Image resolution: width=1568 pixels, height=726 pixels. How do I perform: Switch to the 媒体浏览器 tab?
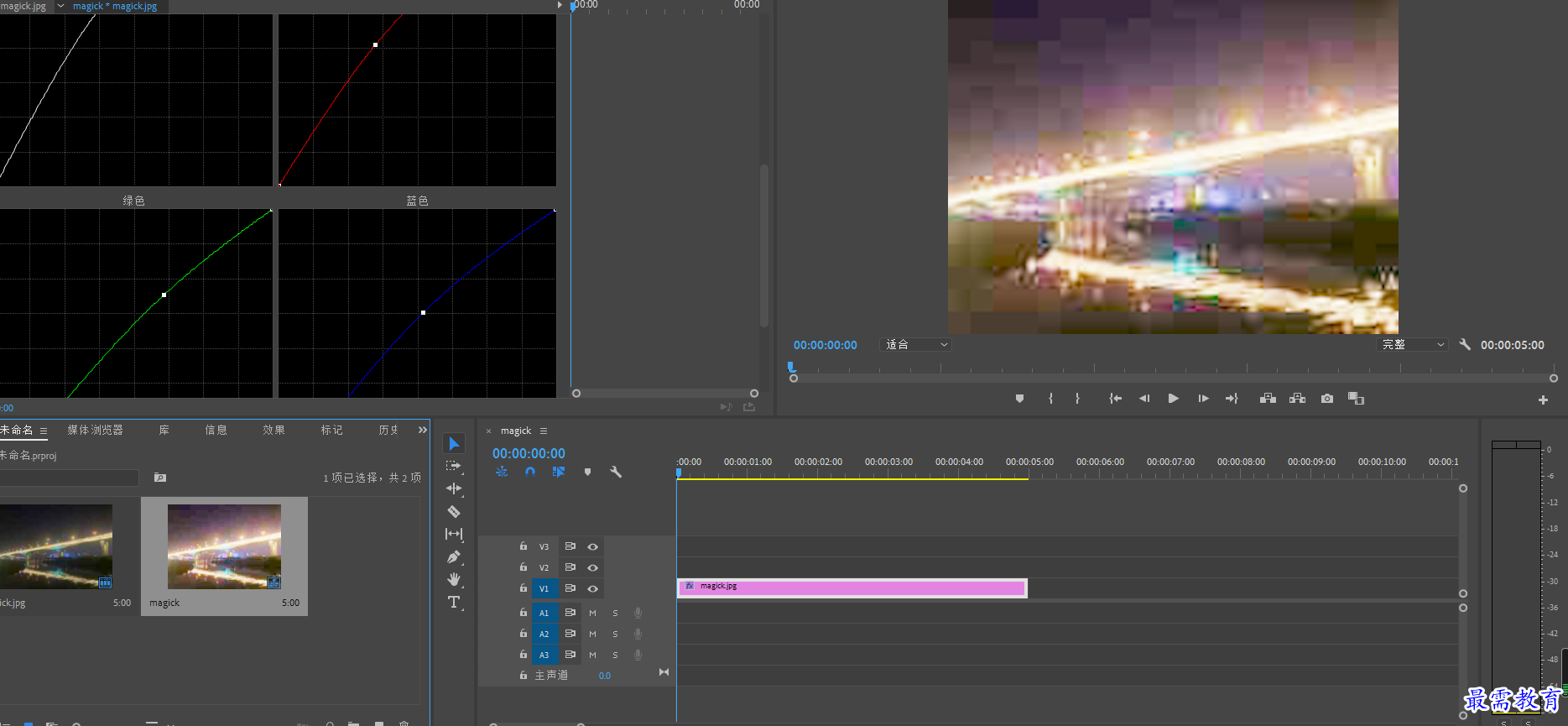pos(95,430)
